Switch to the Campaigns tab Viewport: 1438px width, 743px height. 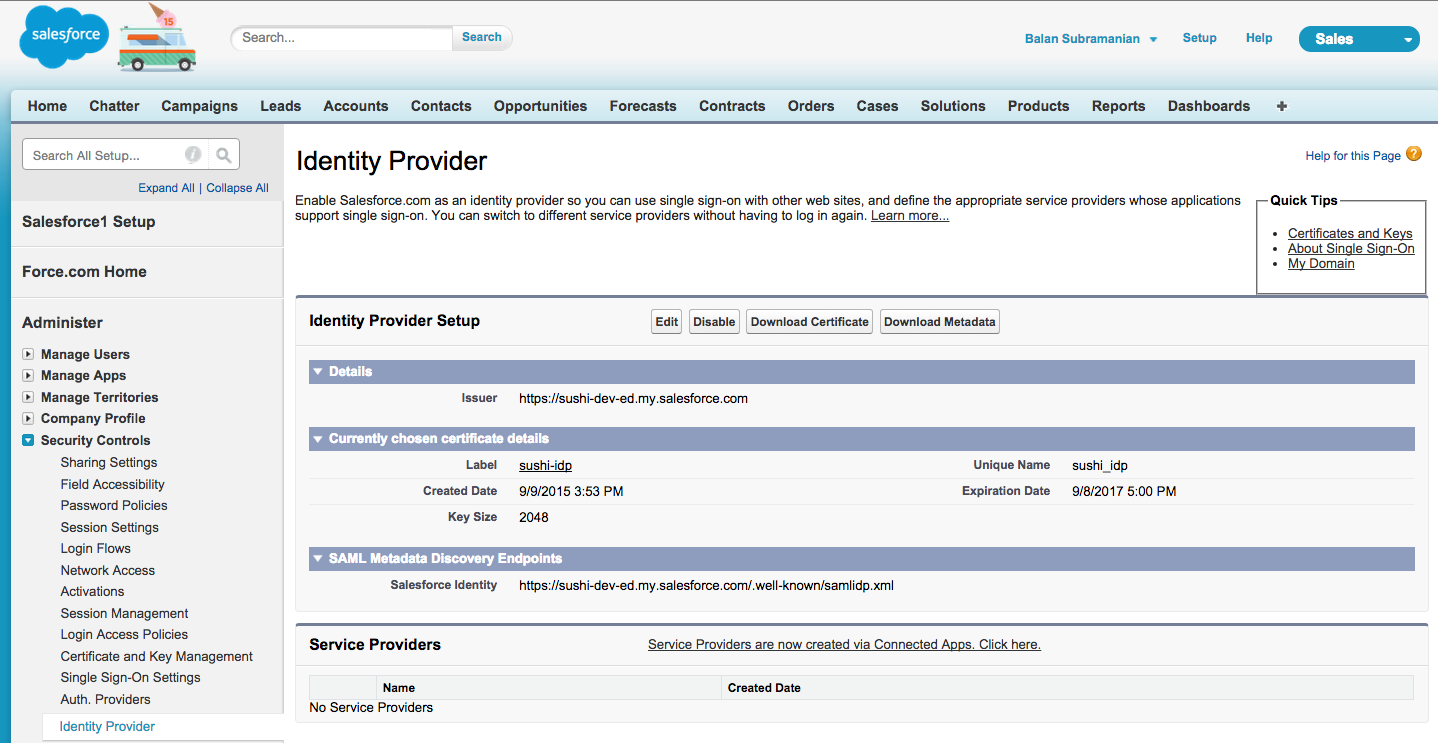point(199,106)
